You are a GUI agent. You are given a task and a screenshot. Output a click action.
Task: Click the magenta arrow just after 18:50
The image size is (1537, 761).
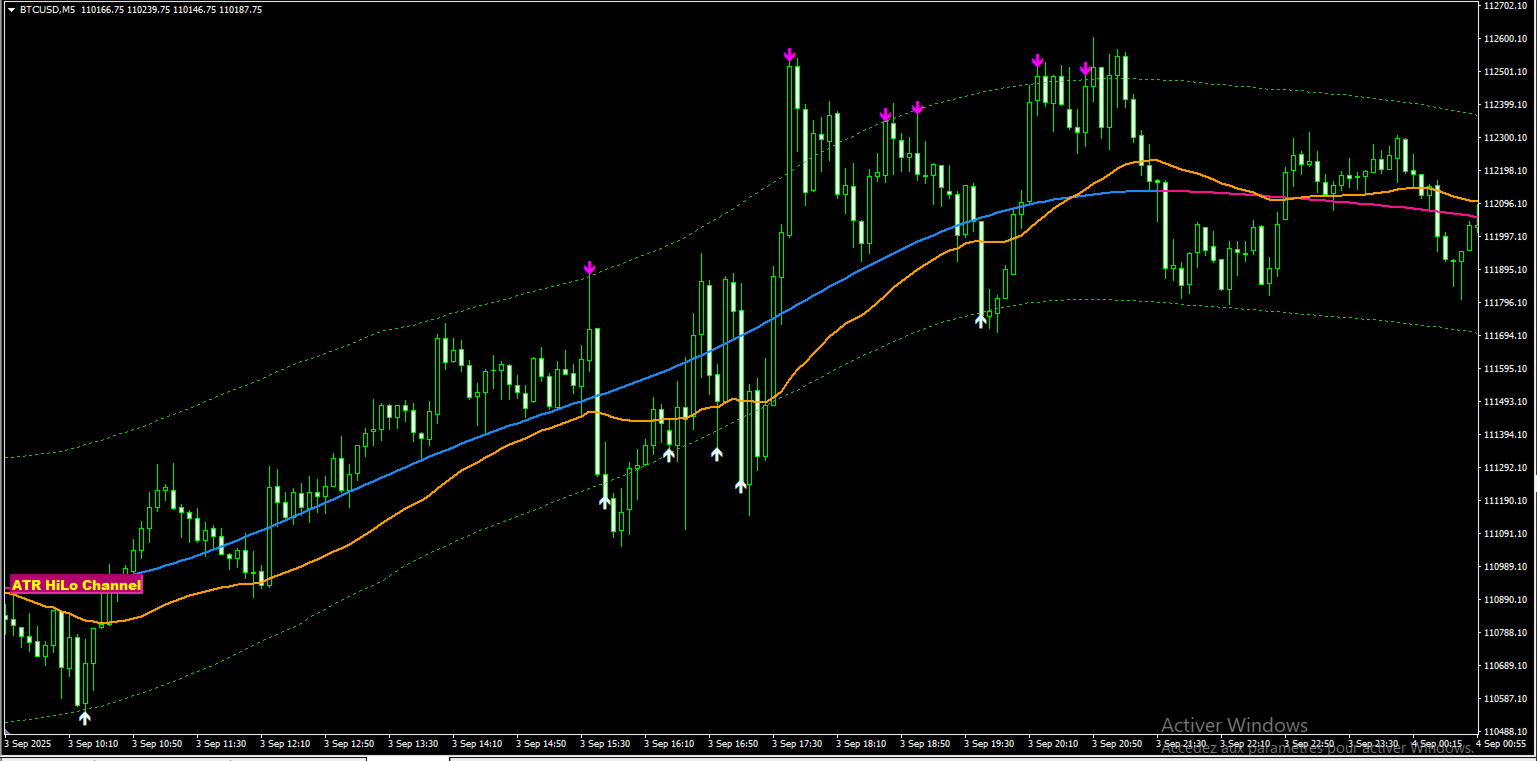[917, 107]
